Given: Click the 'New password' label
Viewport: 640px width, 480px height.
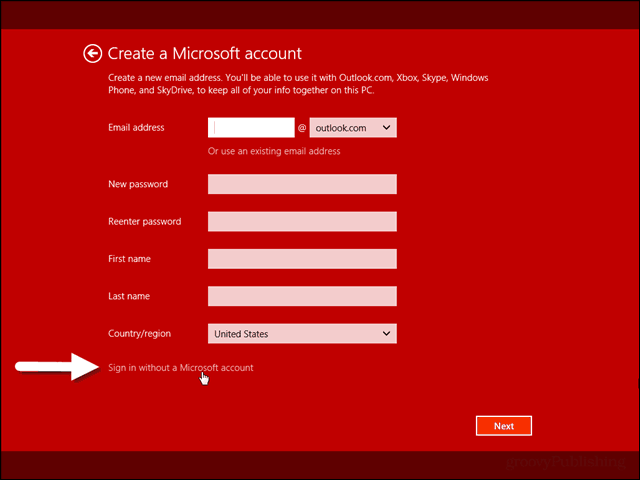Looking at the screenshot, I should pyautogui.click(x=138, y=184).
